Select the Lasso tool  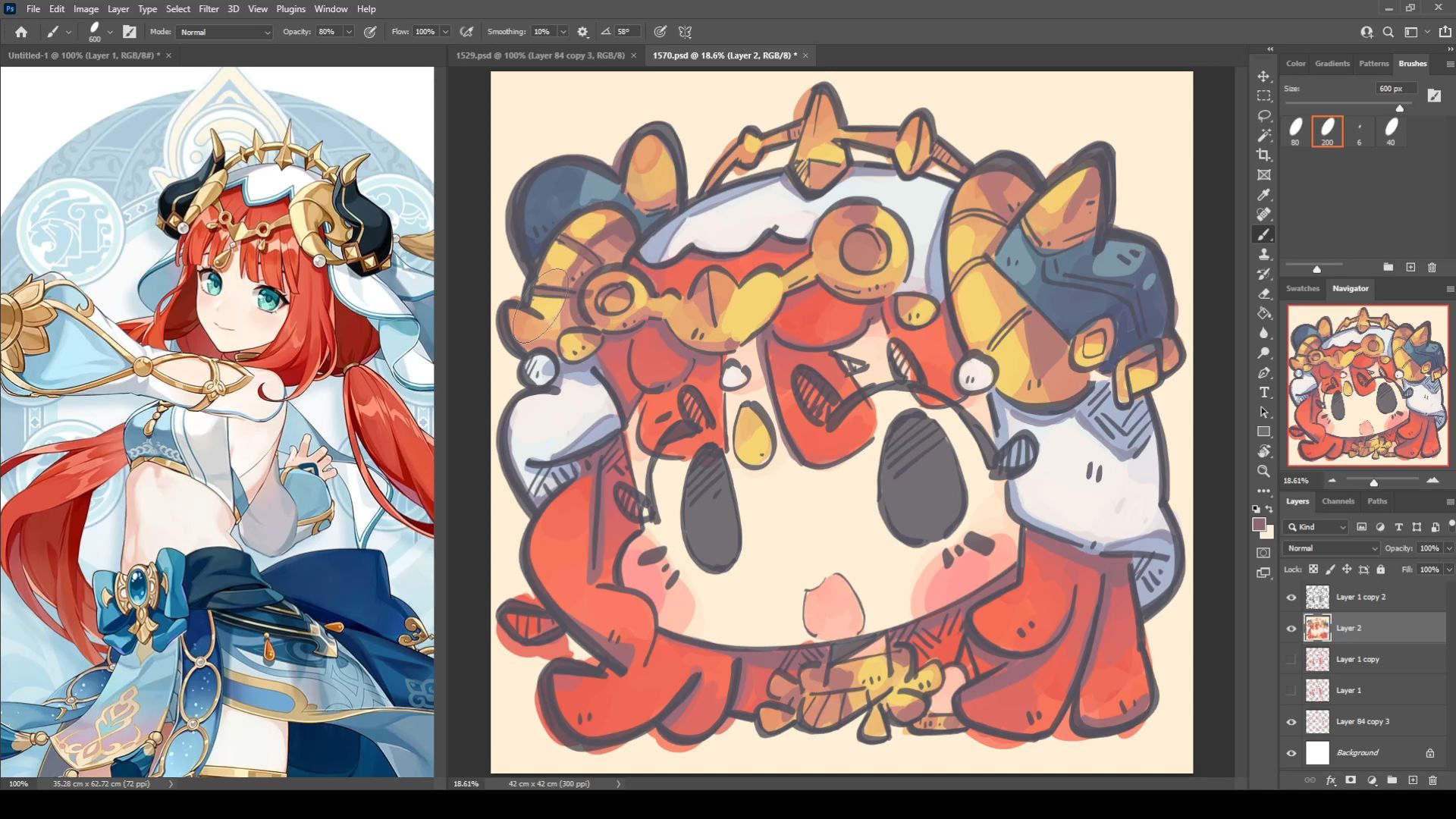(x=1263, y=115)
